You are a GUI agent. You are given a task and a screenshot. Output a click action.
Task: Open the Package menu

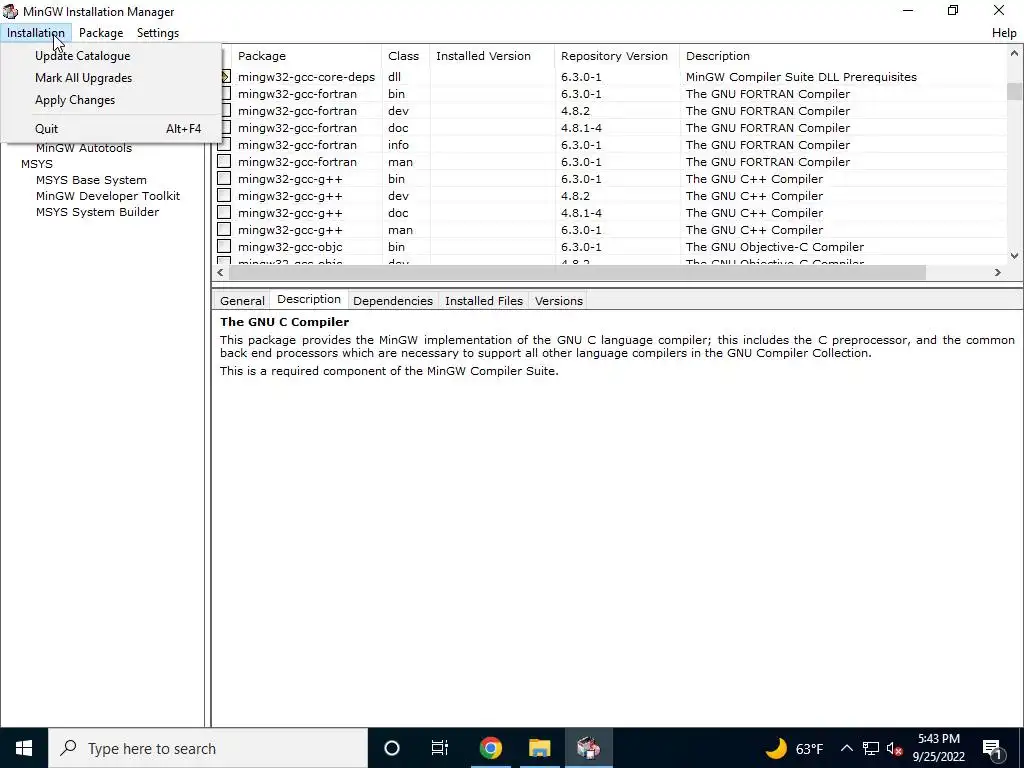coord(101,33)
